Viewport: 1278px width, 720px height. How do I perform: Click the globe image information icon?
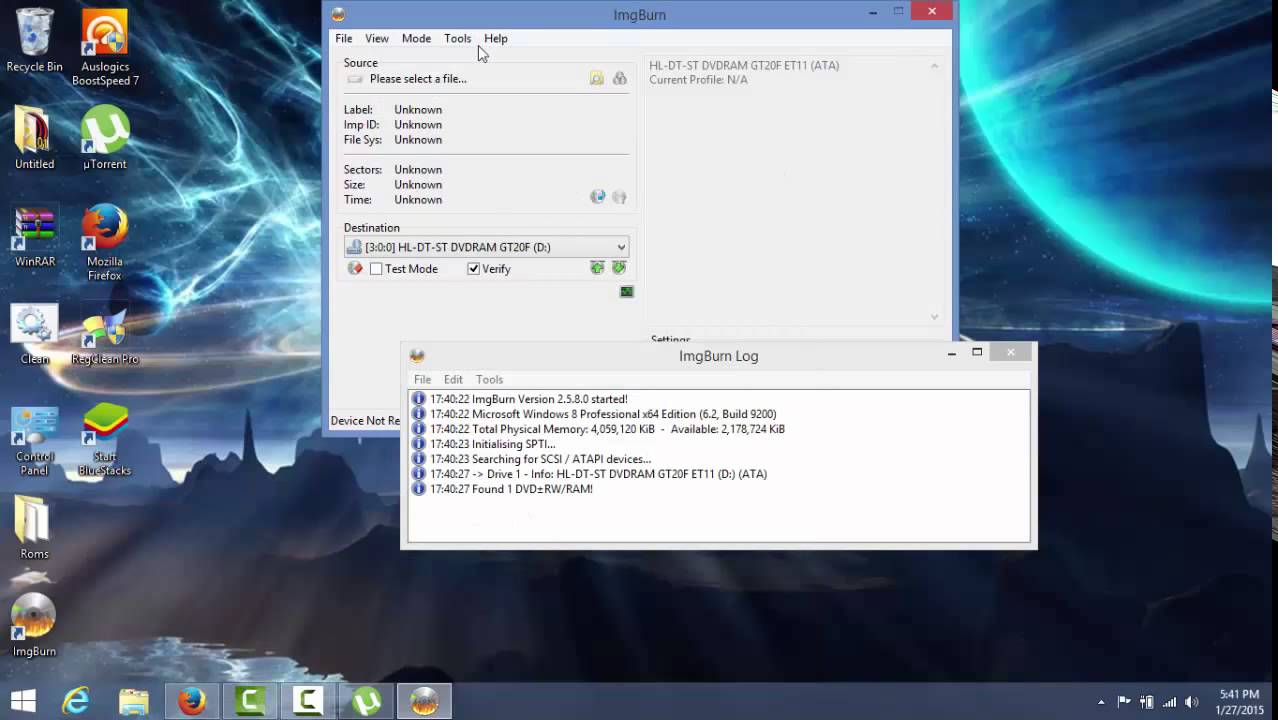(x=597, y=198)
